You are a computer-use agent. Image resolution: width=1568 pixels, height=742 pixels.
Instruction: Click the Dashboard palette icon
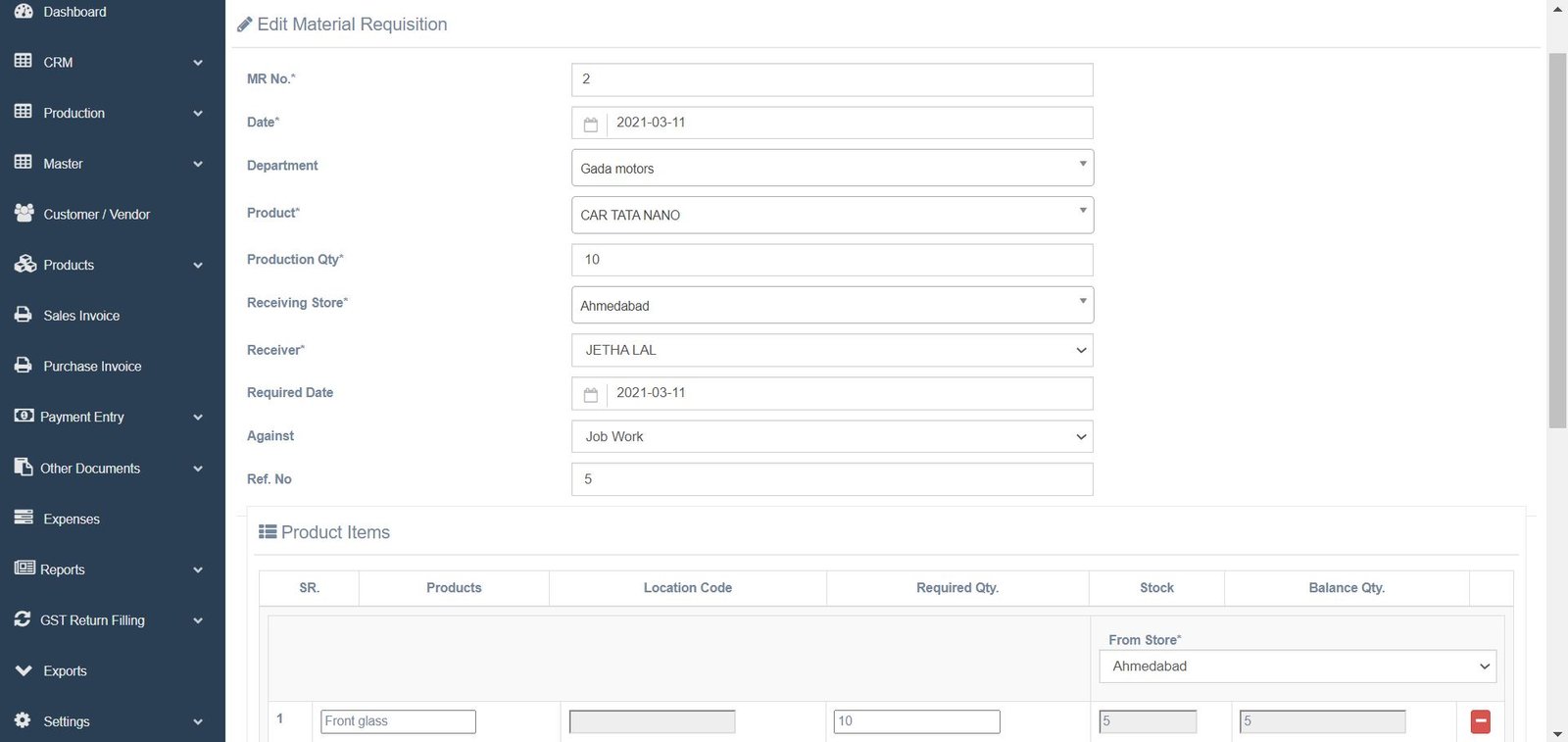pos(24,11)
